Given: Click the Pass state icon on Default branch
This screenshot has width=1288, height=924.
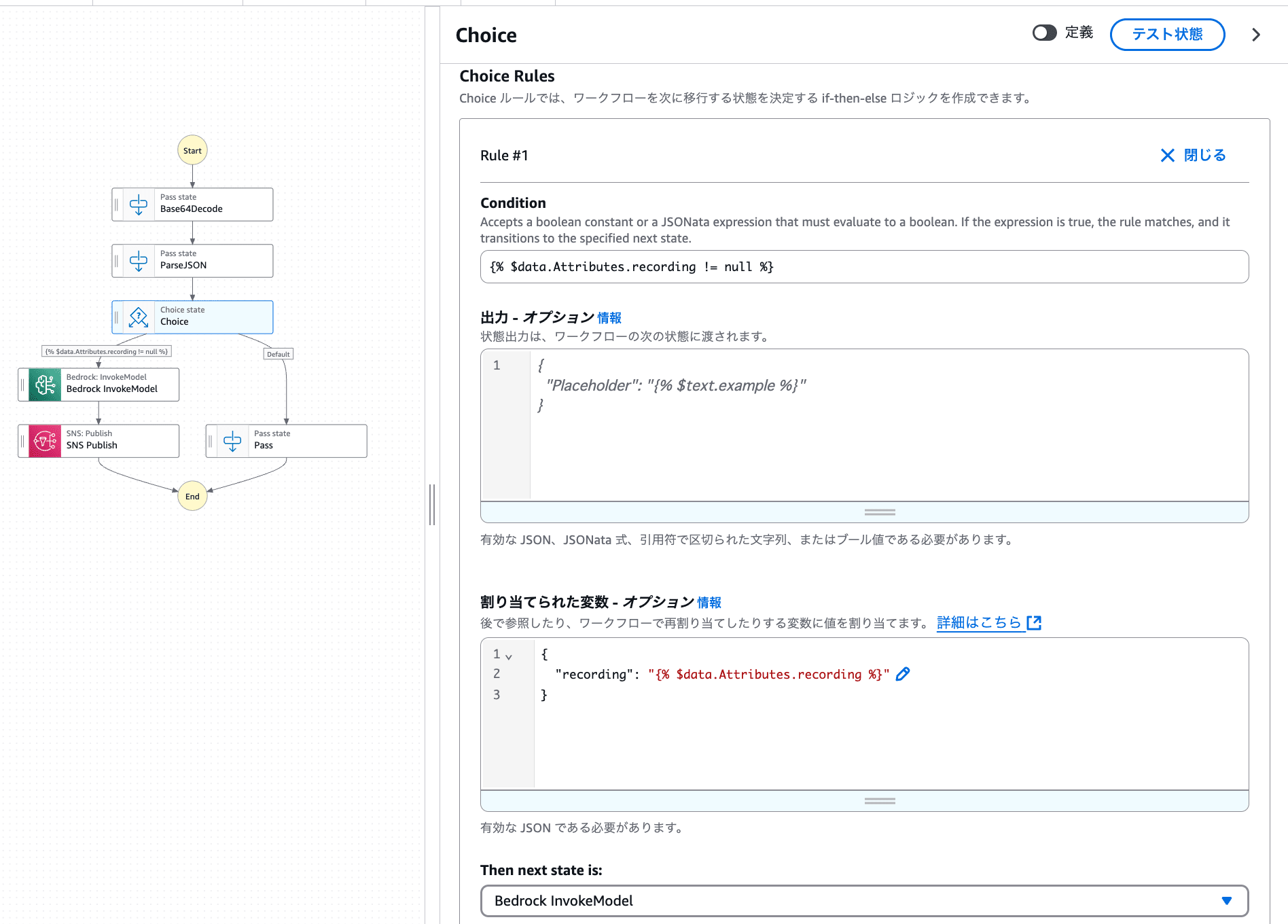Looking at the screenshot, I should point(232,441).
